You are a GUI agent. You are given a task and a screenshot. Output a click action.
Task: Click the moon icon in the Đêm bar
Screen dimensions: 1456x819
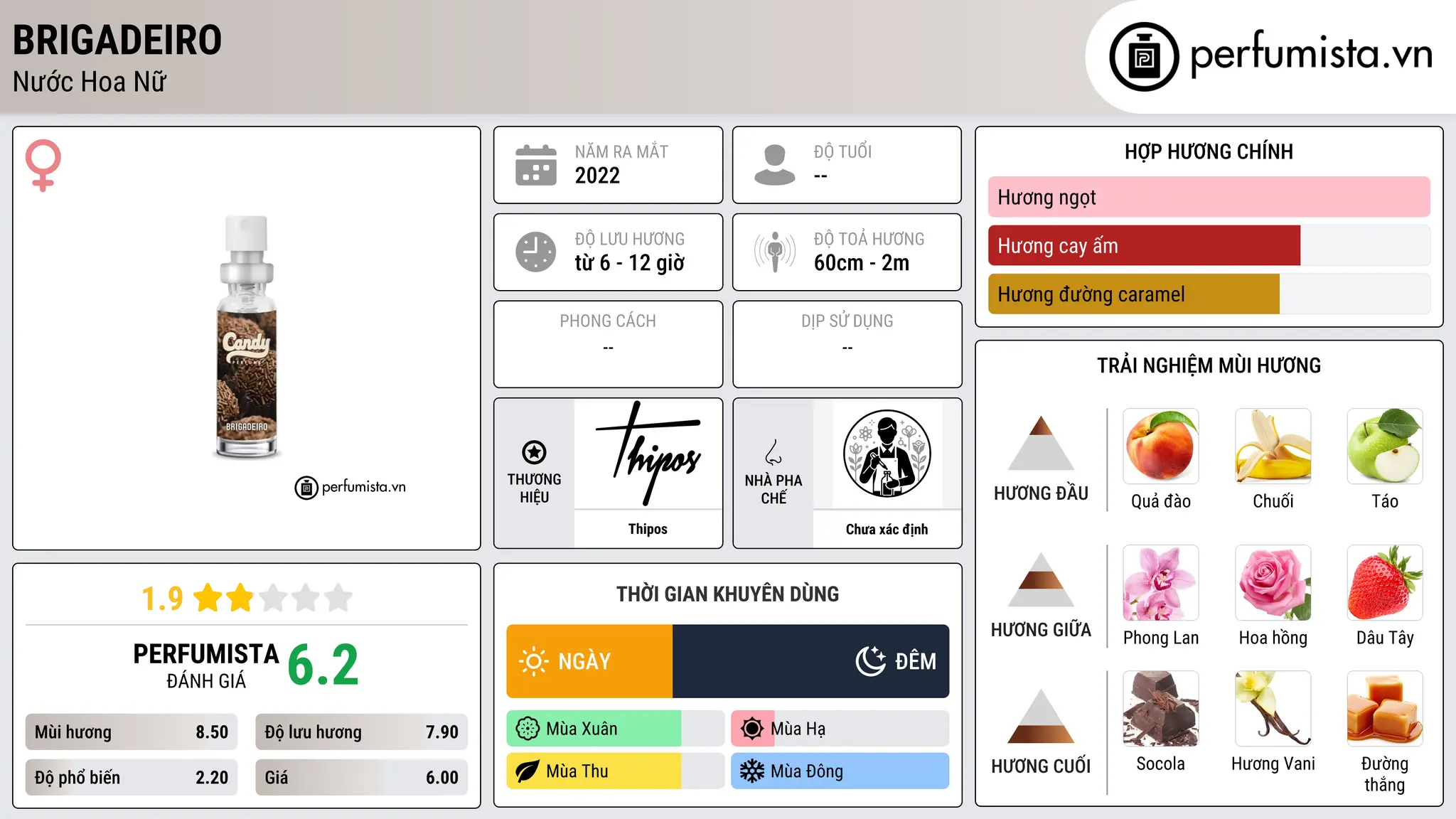point(871,661)
